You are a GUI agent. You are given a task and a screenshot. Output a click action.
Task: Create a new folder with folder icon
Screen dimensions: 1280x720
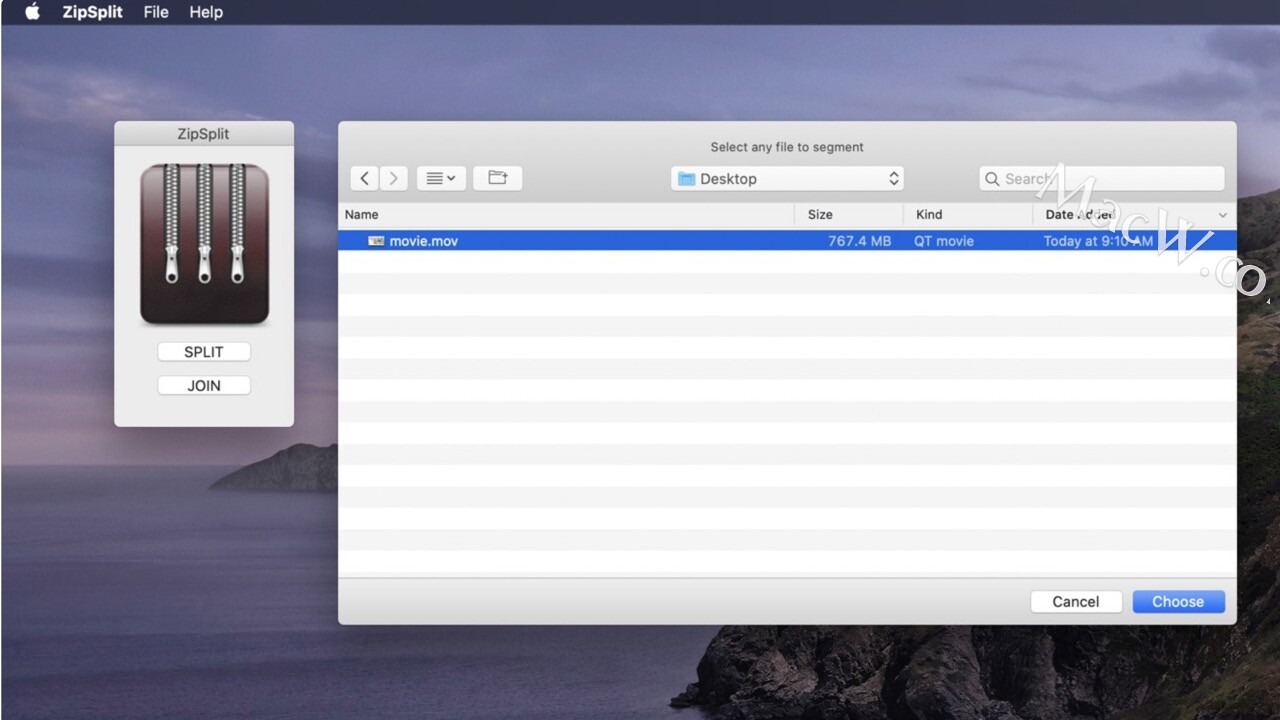coord(498,178)
